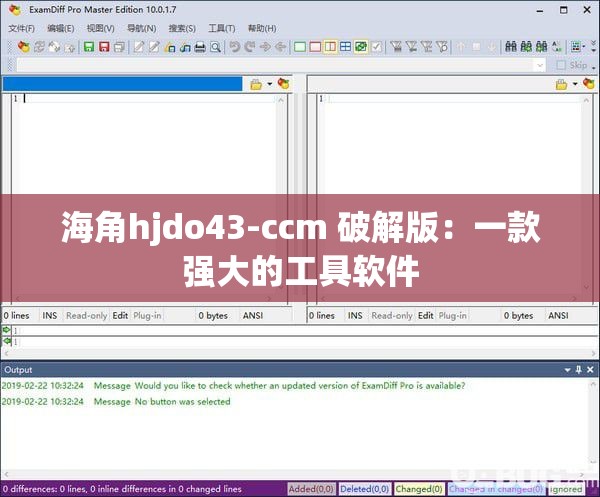Screen dimensions: 600x497
Task: Click the Undo arrow icon
Action: (x=235, y=47)
